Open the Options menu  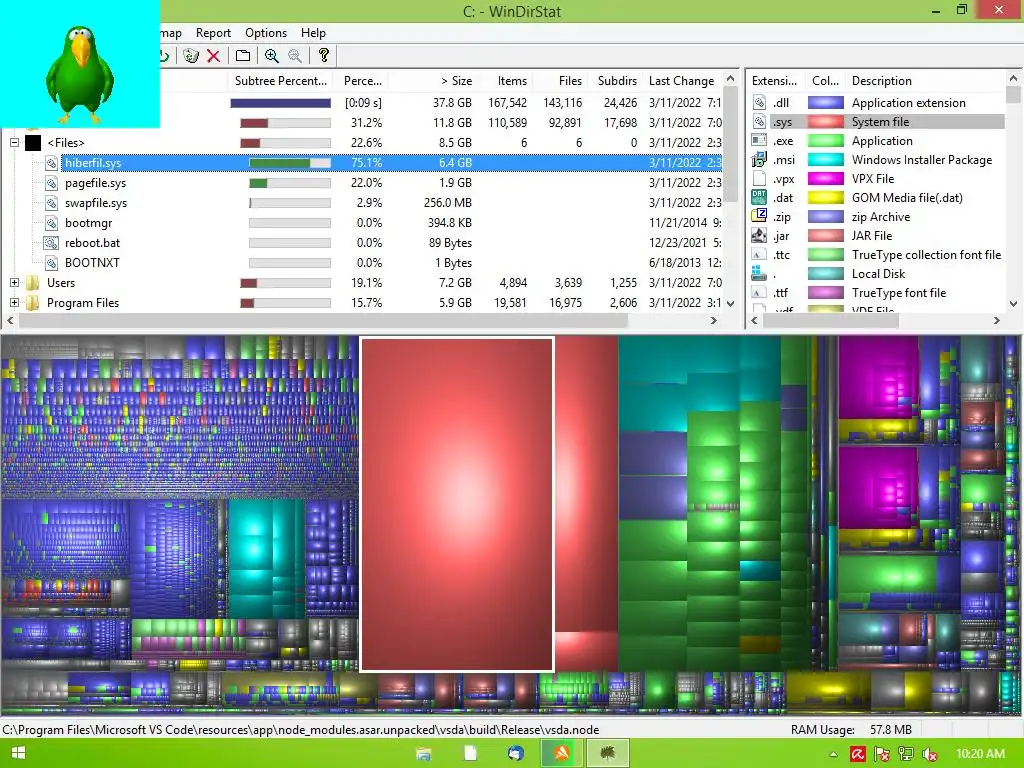point(266,33)
